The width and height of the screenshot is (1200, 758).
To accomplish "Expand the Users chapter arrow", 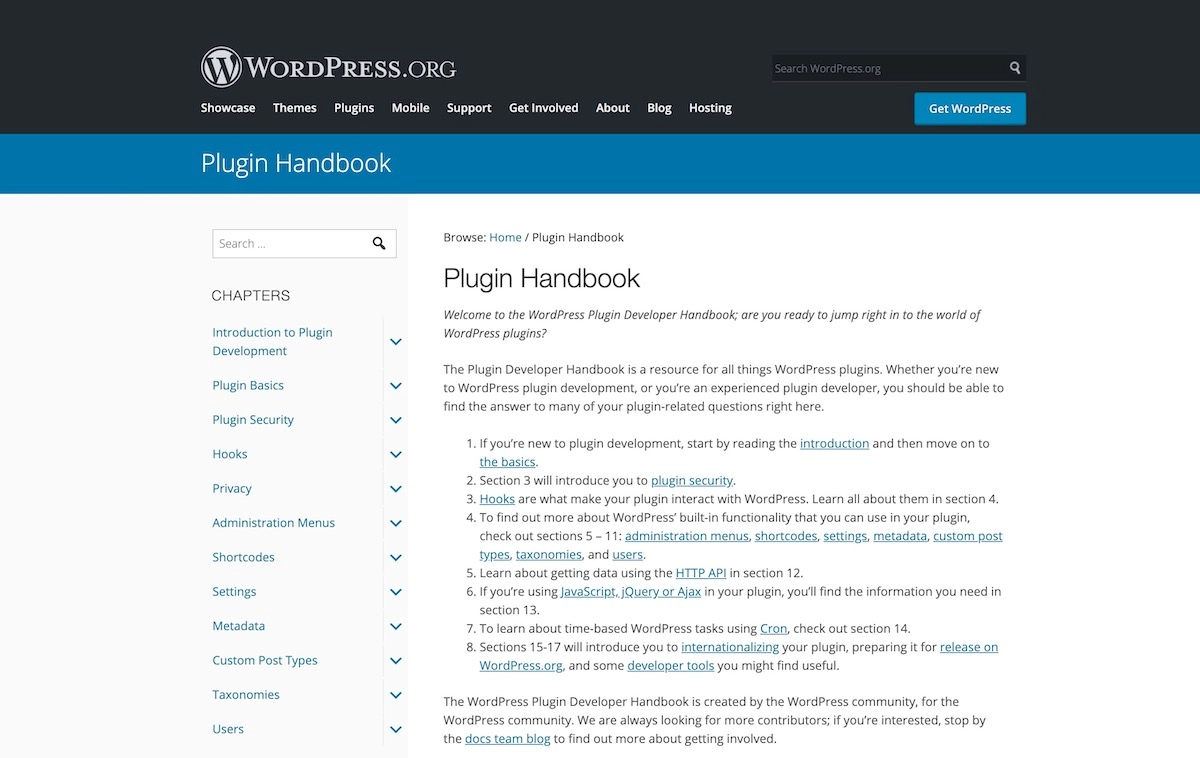I will coord(396,730).
